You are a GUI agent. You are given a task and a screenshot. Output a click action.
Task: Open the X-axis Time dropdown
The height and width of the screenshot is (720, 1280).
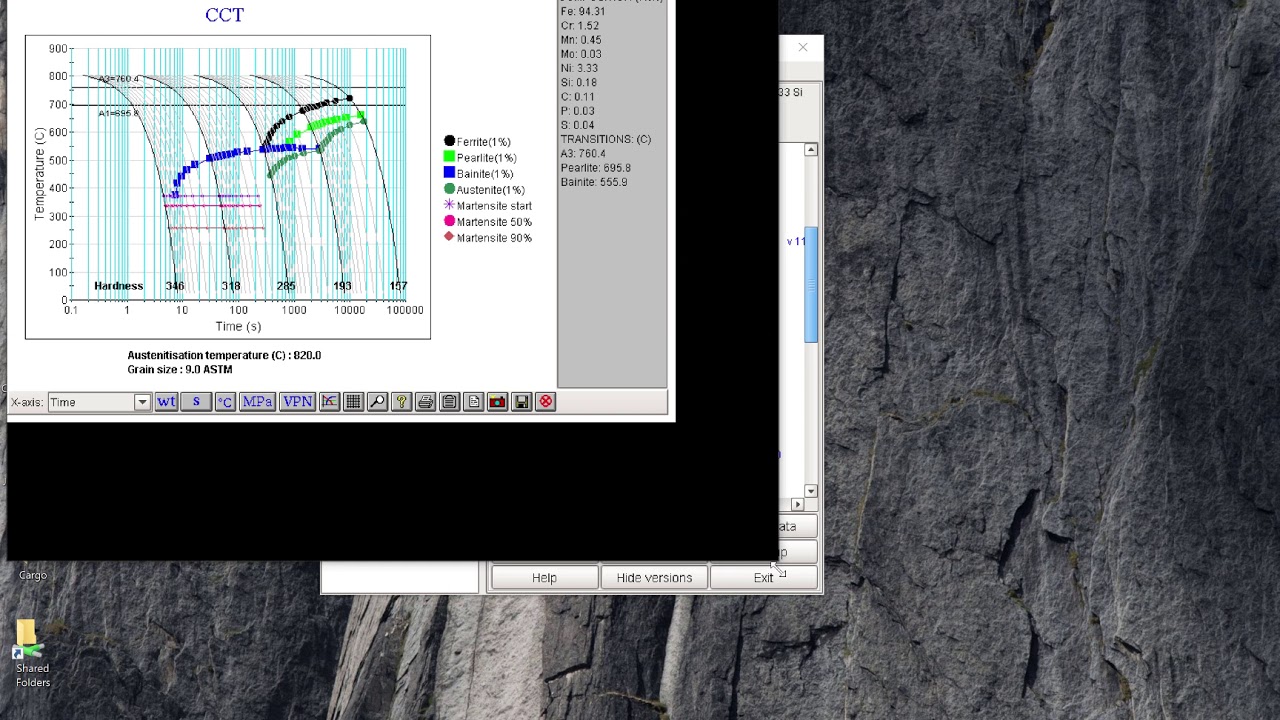[x=98, y=402]
